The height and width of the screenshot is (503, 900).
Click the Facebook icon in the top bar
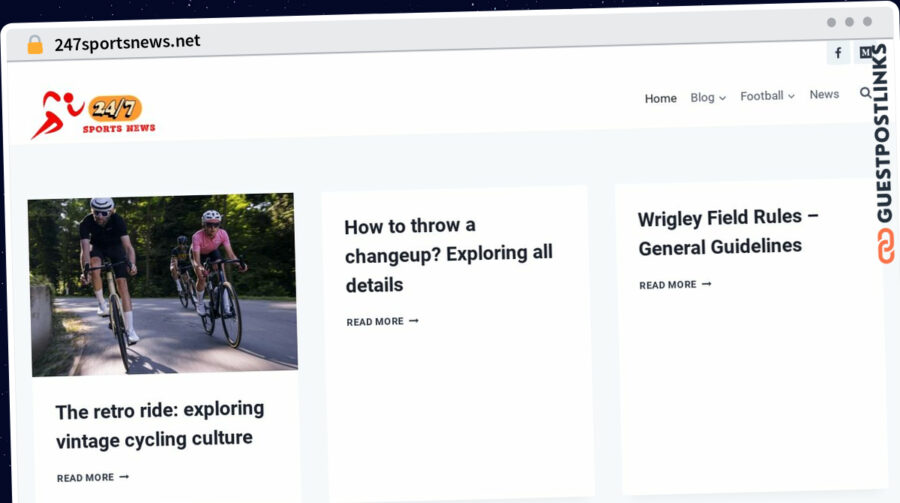(838, 53)
